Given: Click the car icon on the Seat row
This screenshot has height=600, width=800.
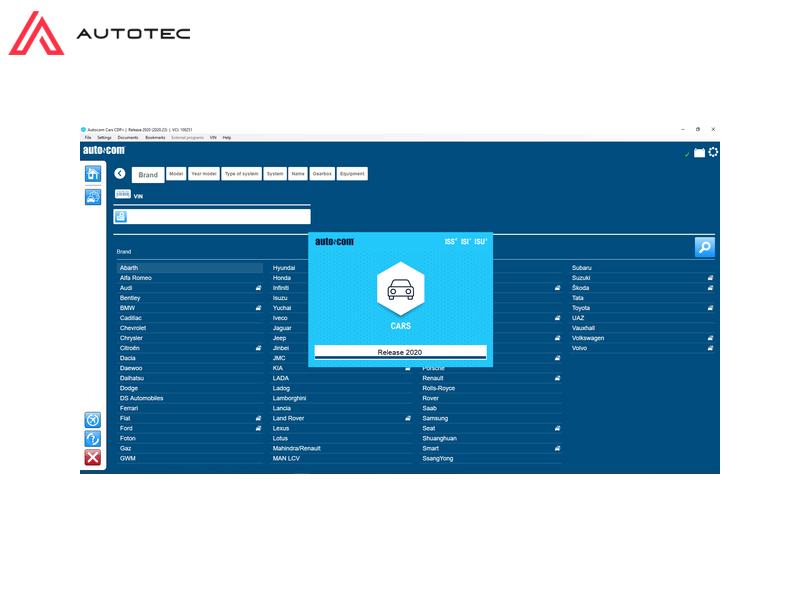Looking at the screenshot, I should click(557, 428).
